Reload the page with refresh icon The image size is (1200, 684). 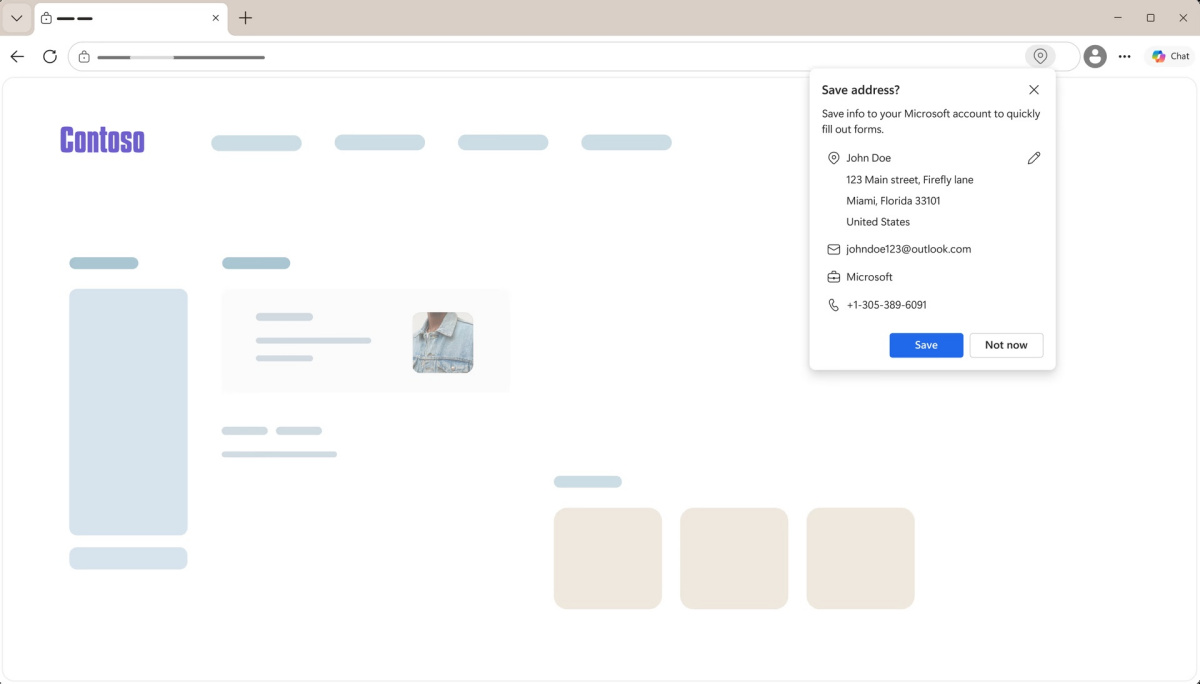(x=50, y=57)
